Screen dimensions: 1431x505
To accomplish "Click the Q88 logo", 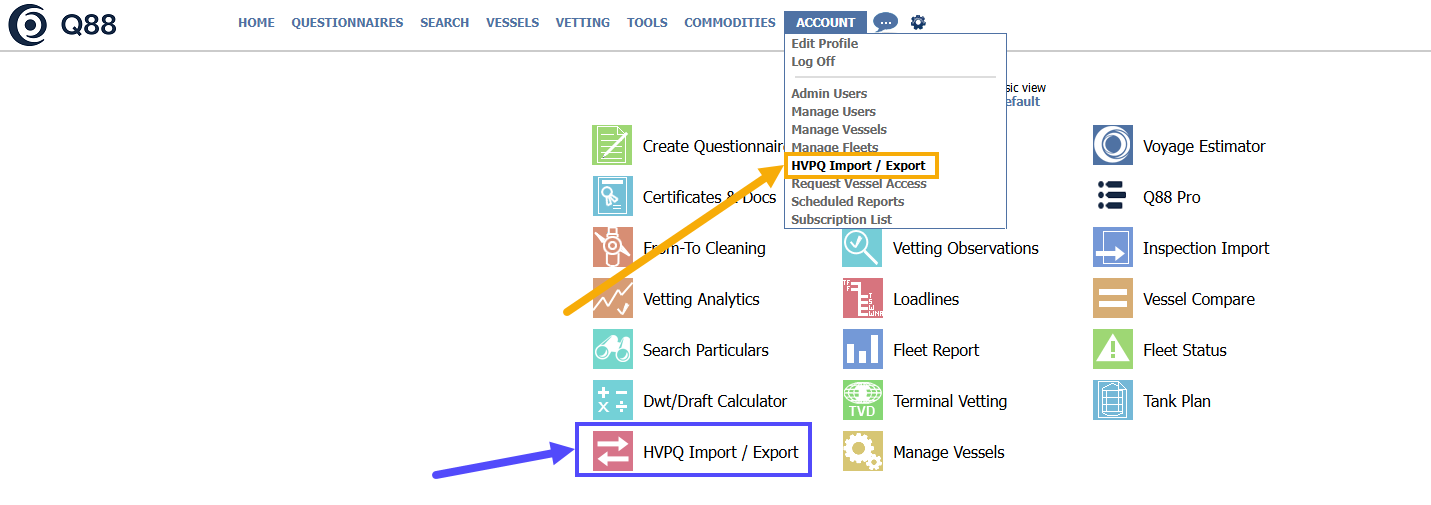I will [62, 25].
